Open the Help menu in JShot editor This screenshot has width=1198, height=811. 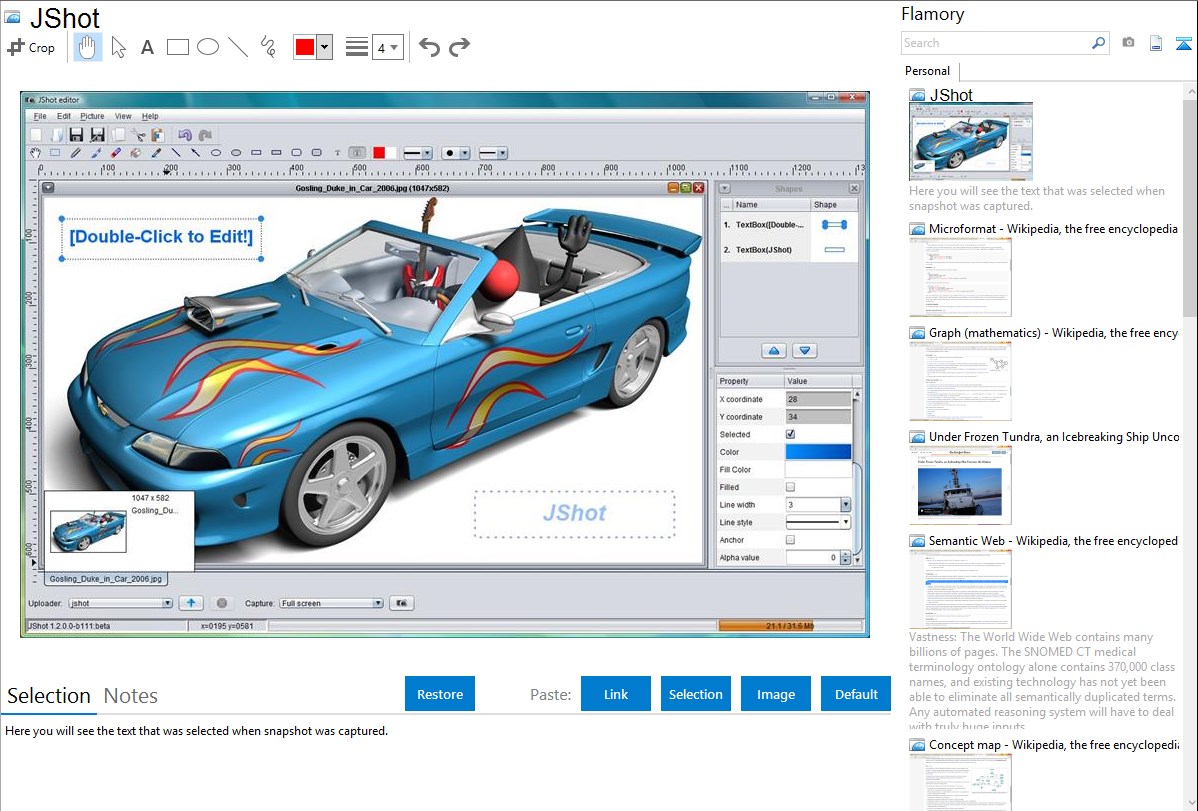coord(150,116)
